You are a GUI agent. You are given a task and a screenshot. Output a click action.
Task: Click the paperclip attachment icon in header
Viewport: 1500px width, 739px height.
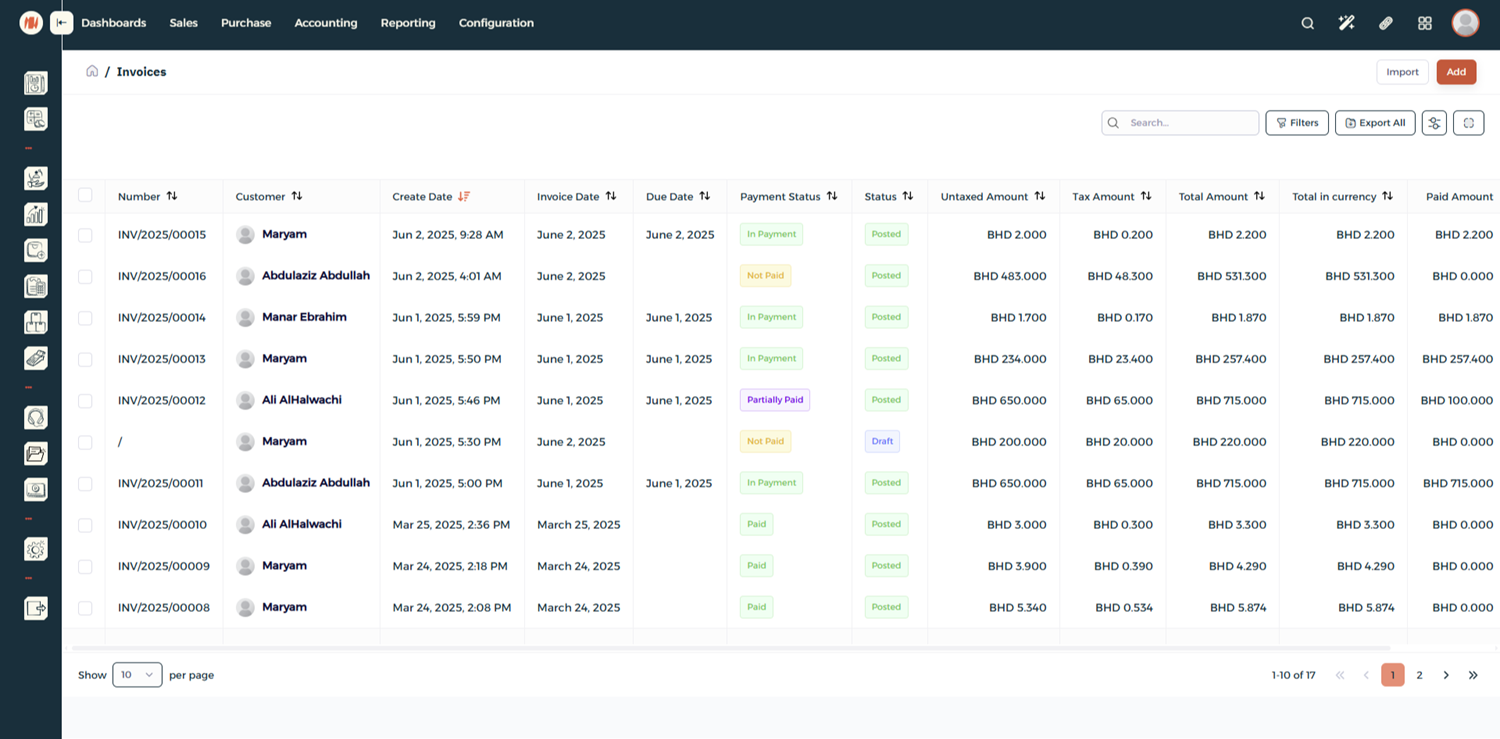tap(1386, 23)
